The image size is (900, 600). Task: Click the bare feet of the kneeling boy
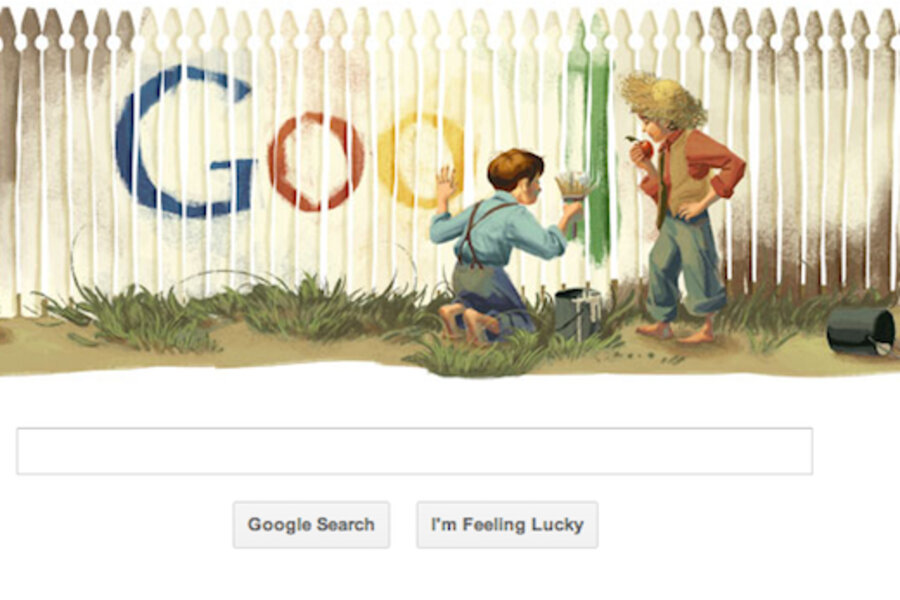[468, 324]
